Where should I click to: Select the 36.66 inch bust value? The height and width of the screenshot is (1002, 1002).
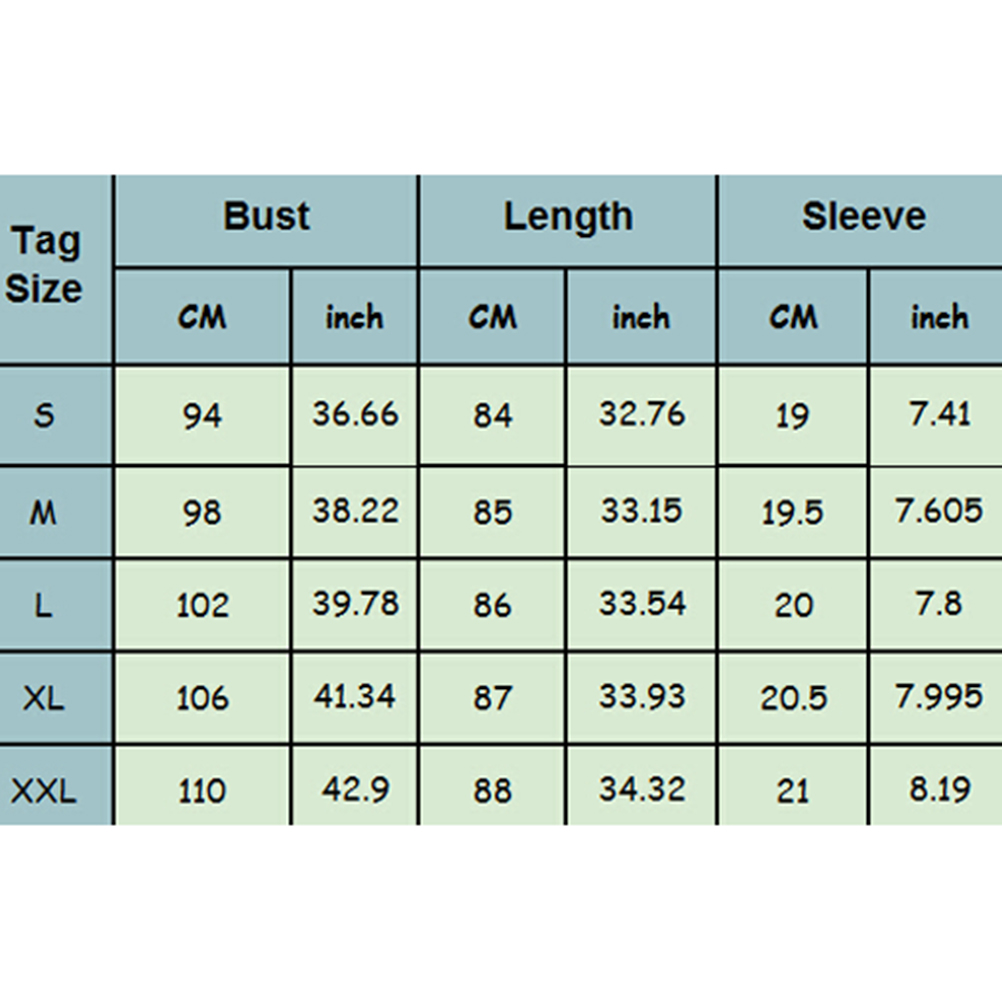pos(355,415)
